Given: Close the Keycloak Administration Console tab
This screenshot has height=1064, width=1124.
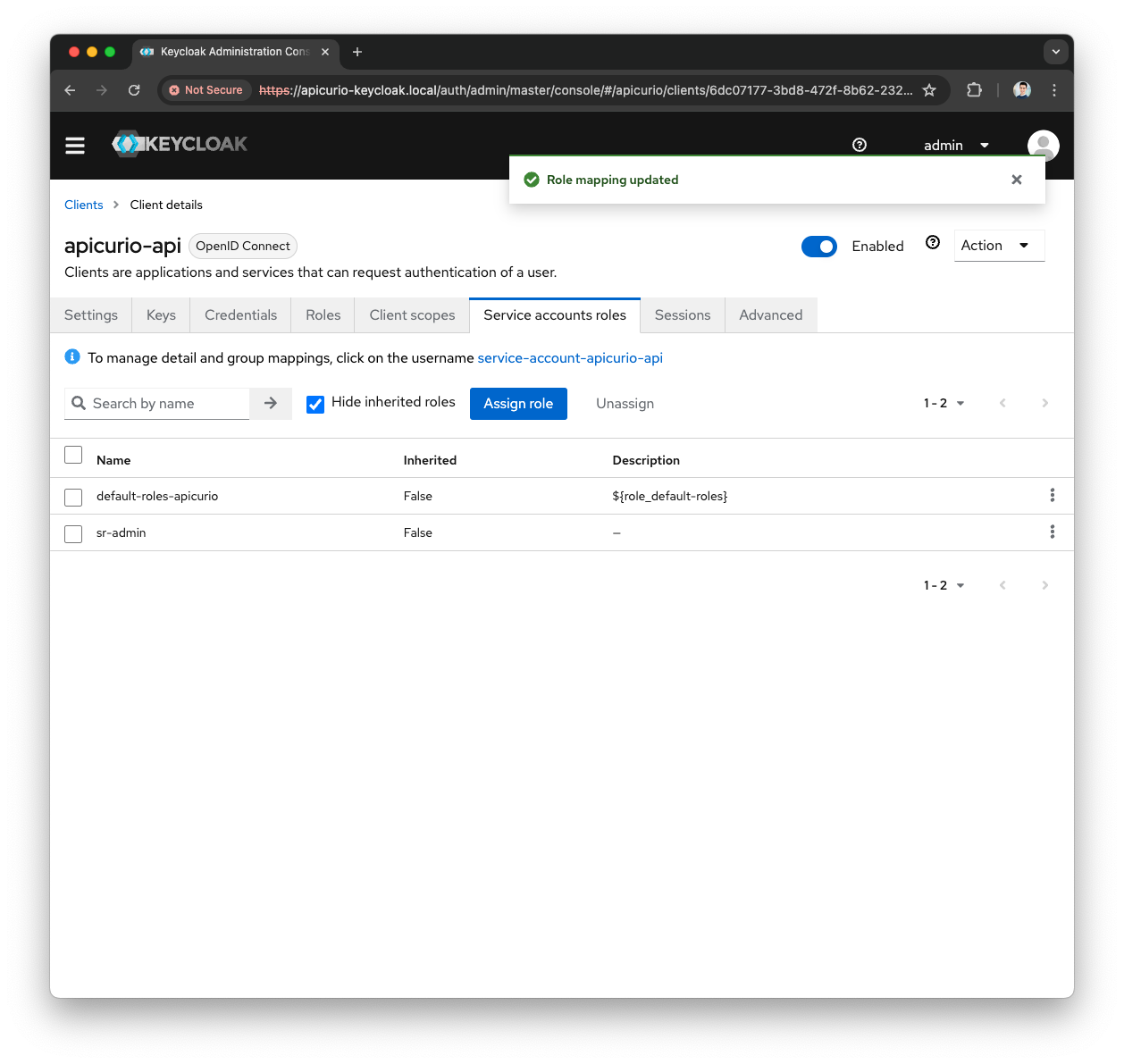Looking at the screenshot, I should (325, 52).
